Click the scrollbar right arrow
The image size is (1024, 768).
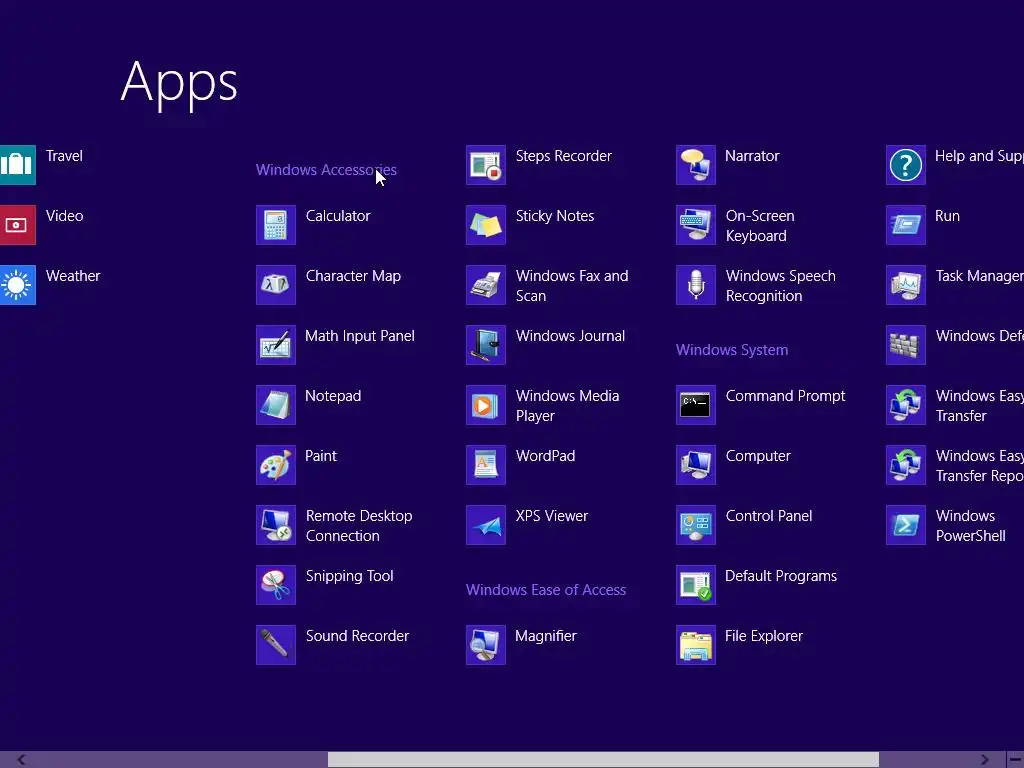point(984,760)
